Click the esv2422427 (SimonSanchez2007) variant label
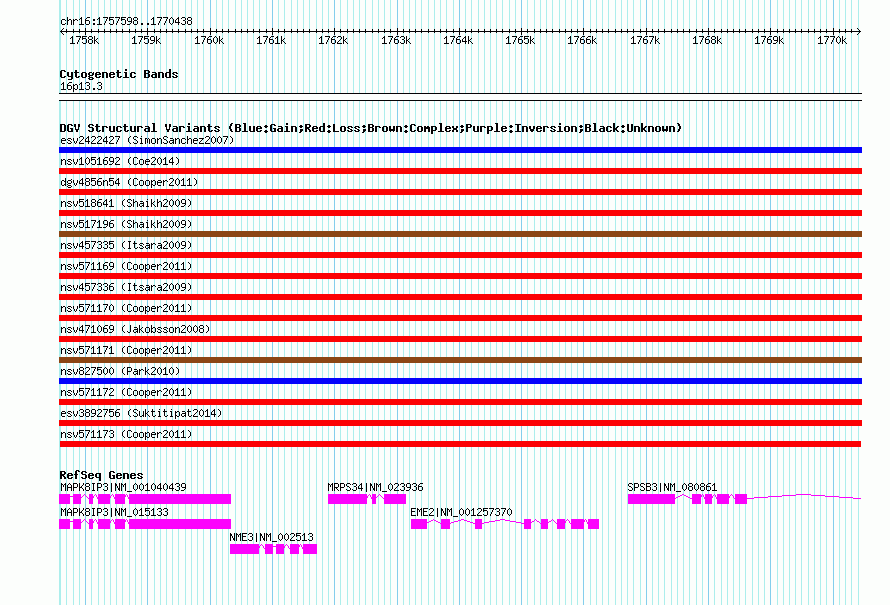890x605 pixels. [x=147, y=140]
